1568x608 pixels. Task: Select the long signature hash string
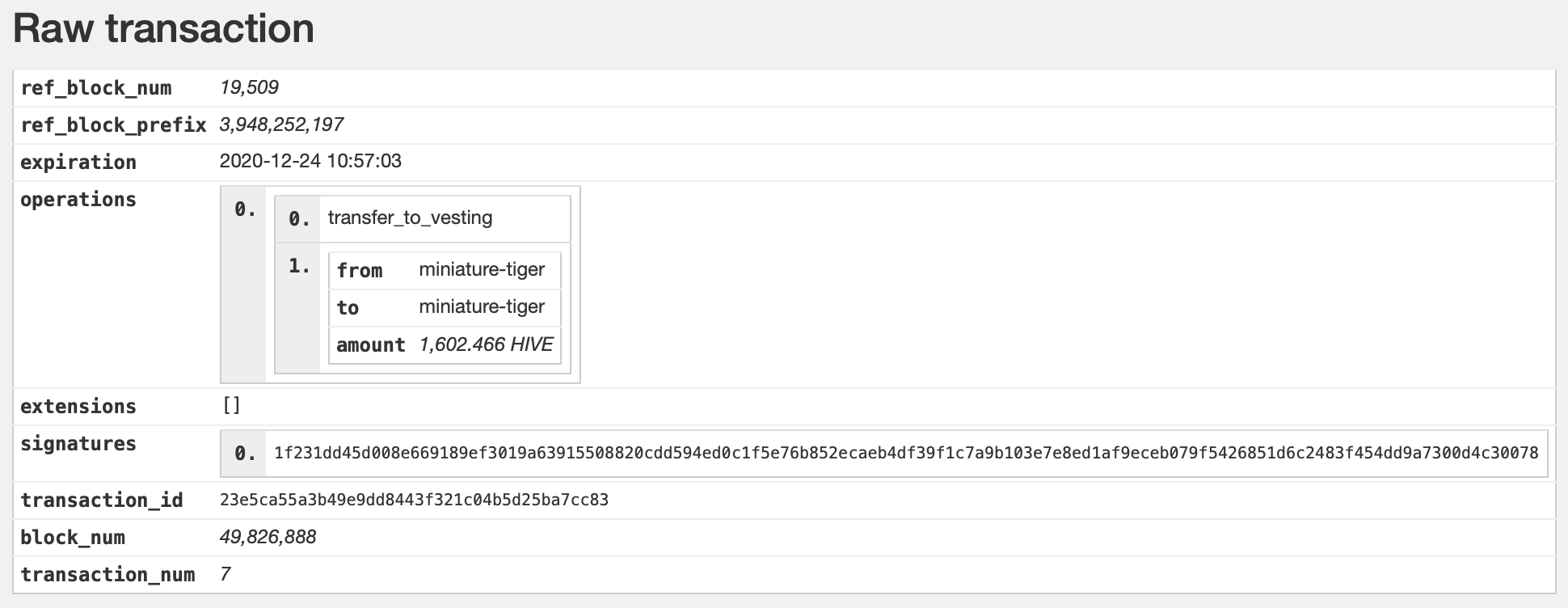point(906,453)
